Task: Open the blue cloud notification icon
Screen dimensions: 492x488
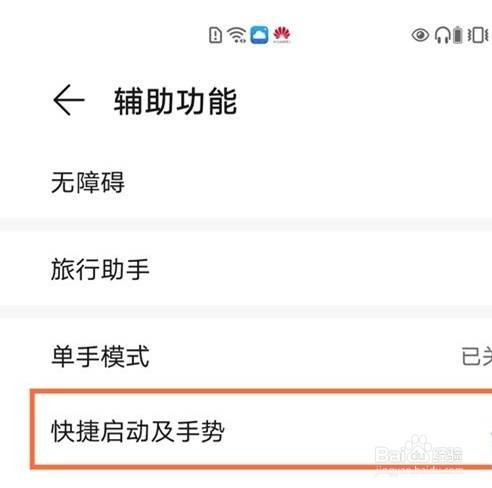Action: point(259,35)
